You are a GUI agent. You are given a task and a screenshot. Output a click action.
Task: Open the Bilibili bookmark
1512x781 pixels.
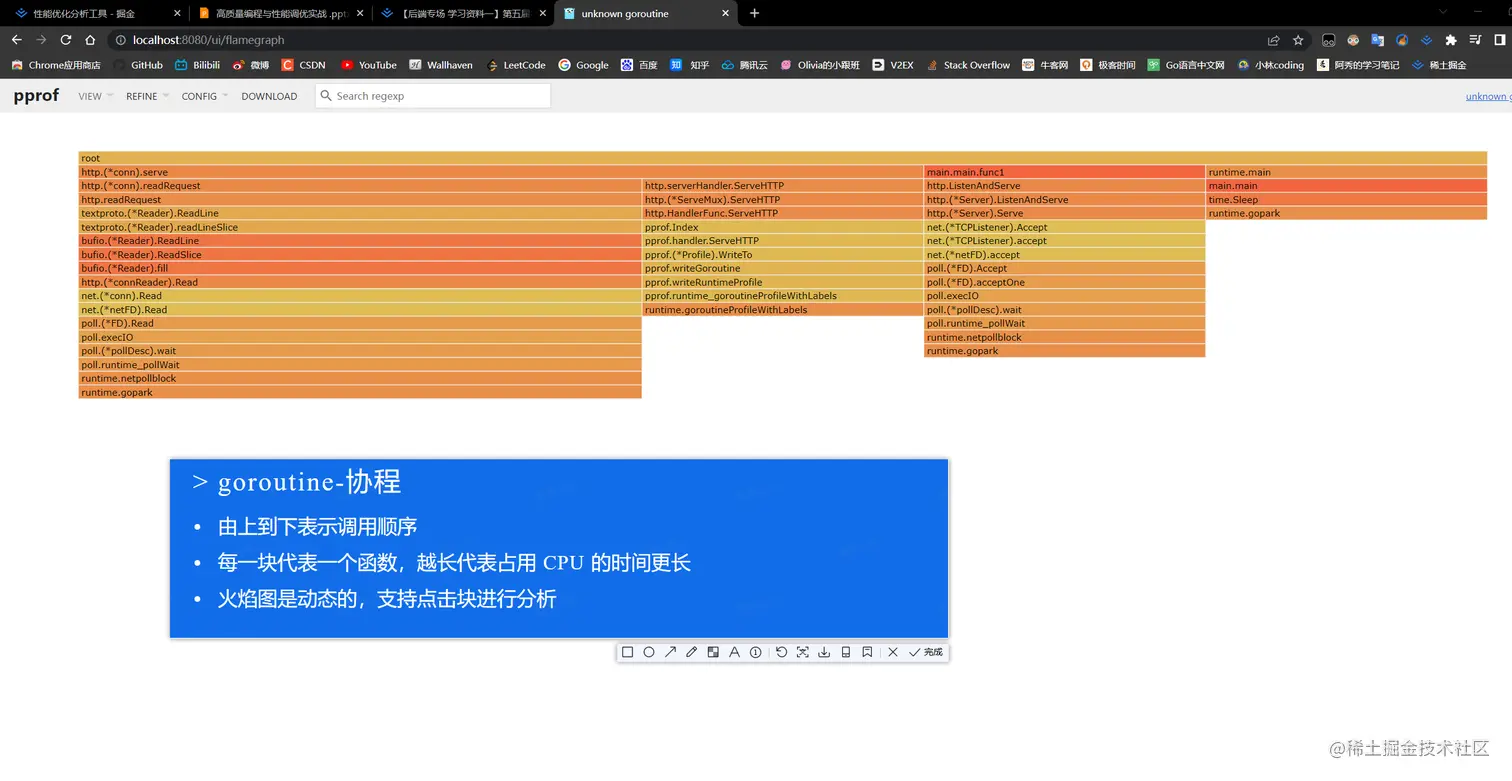pyautogui.click(x=197, y=65)
